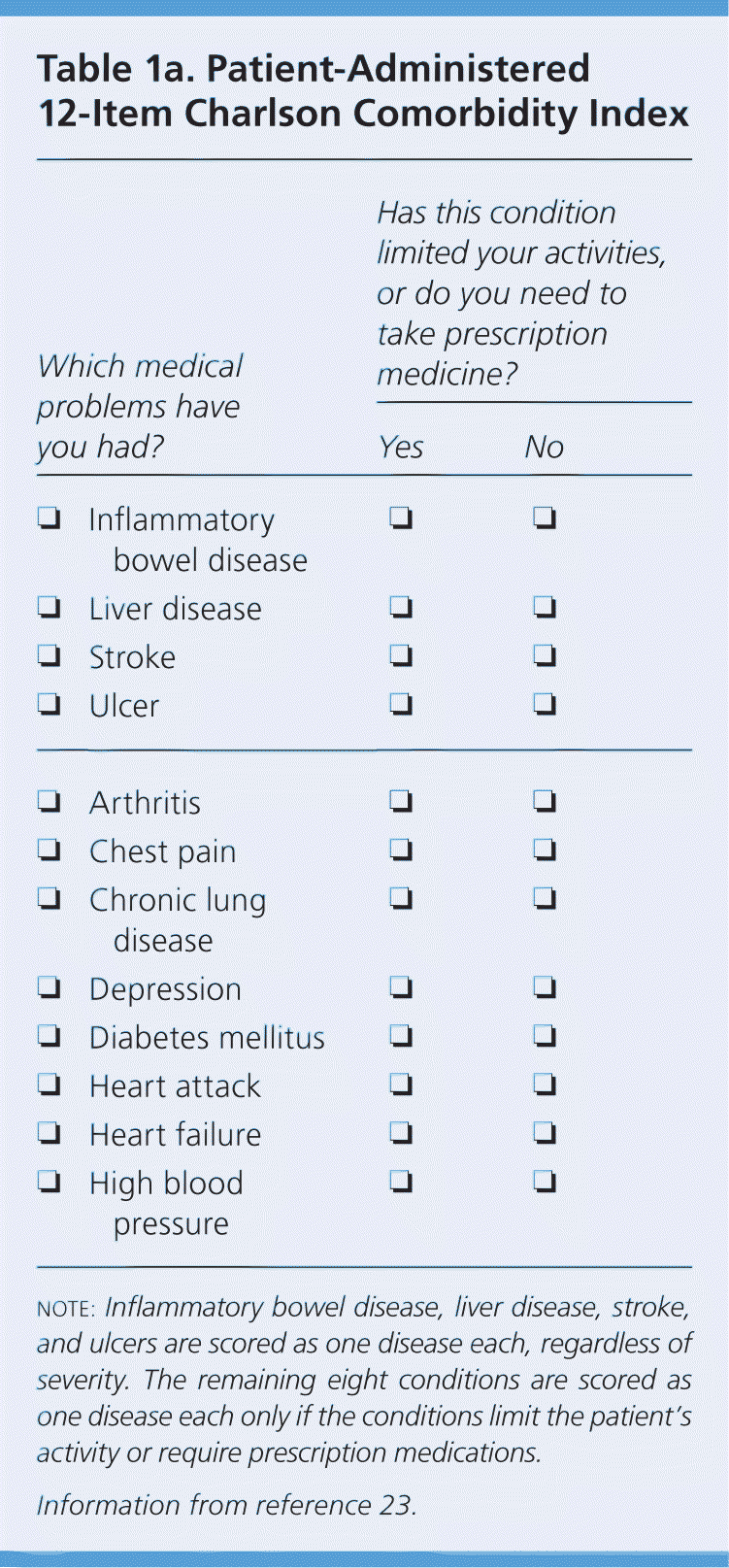Mark No for High blood pressure
Viewport: 729px width, 1568px height.
coord(545,1182)
